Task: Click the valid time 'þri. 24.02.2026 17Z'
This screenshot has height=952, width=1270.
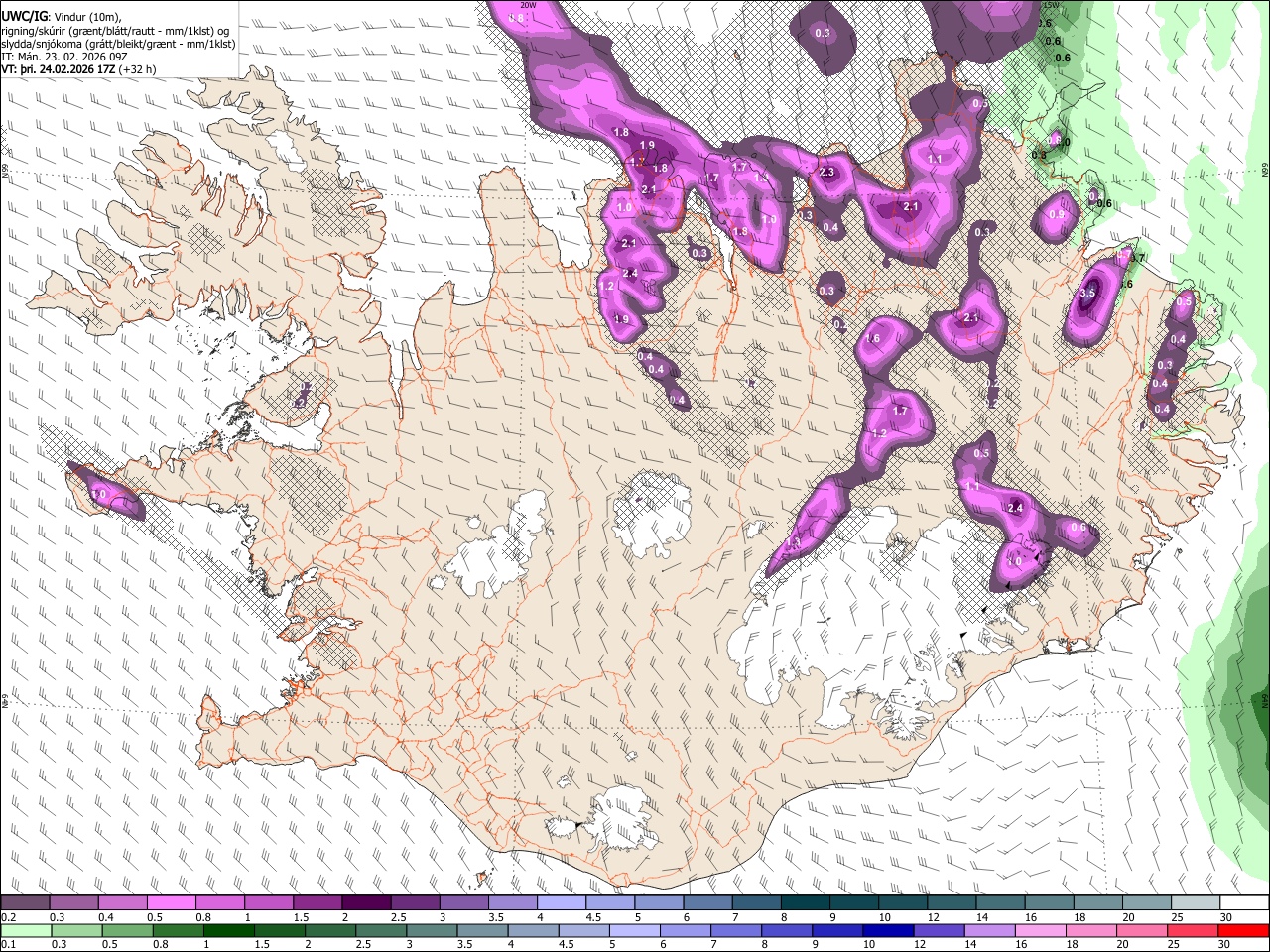Action: [68, 69]
